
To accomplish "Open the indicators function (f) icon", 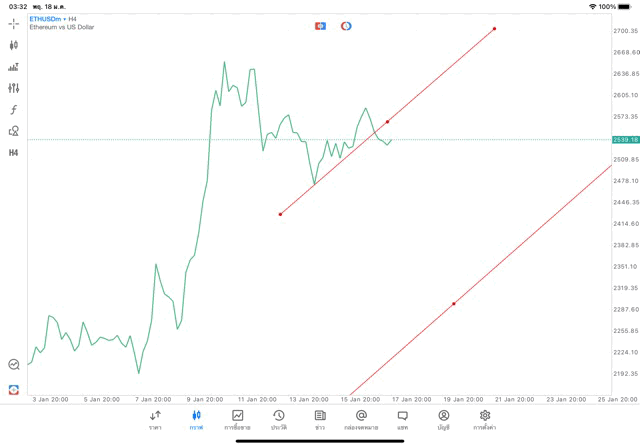I will tap(14, 110).
